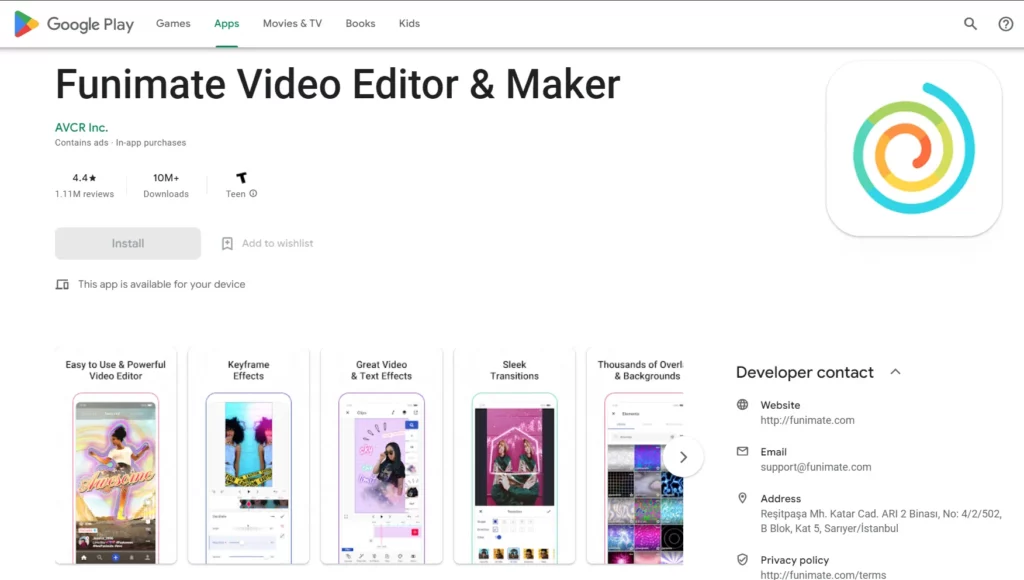Screen dimensions: 1024x580
Task: Click the 1.11M reviews text
Action: click(x=84, y=194)
